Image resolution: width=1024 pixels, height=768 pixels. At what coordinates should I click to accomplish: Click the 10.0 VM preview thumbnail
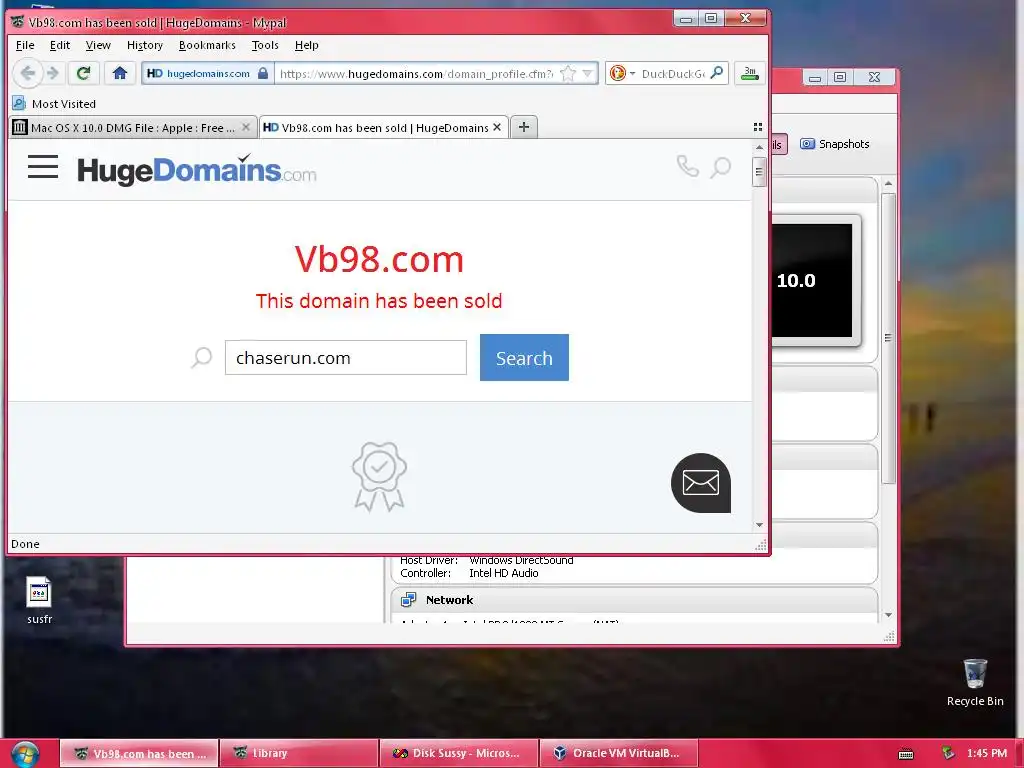812,280
